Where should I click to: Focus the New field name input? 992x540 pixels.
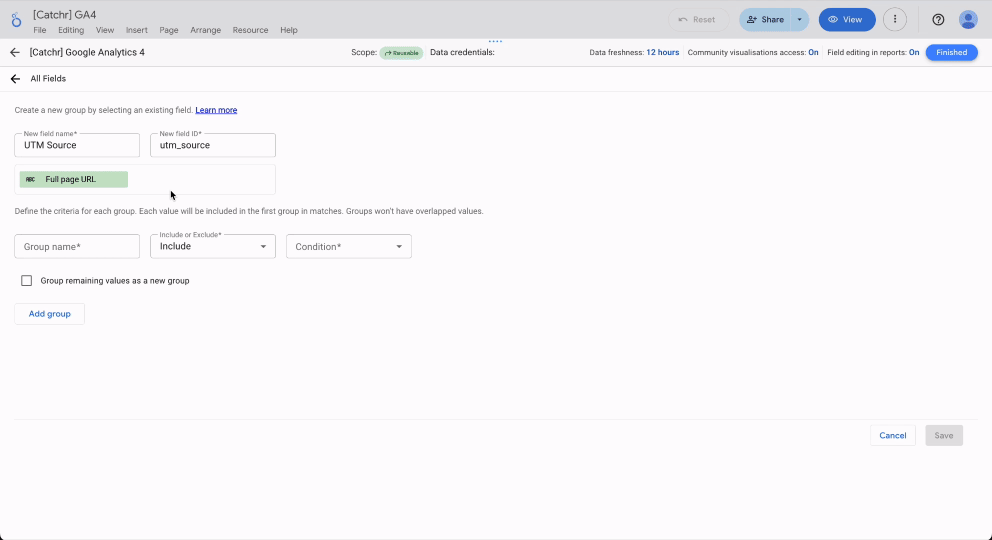point(77,145)
